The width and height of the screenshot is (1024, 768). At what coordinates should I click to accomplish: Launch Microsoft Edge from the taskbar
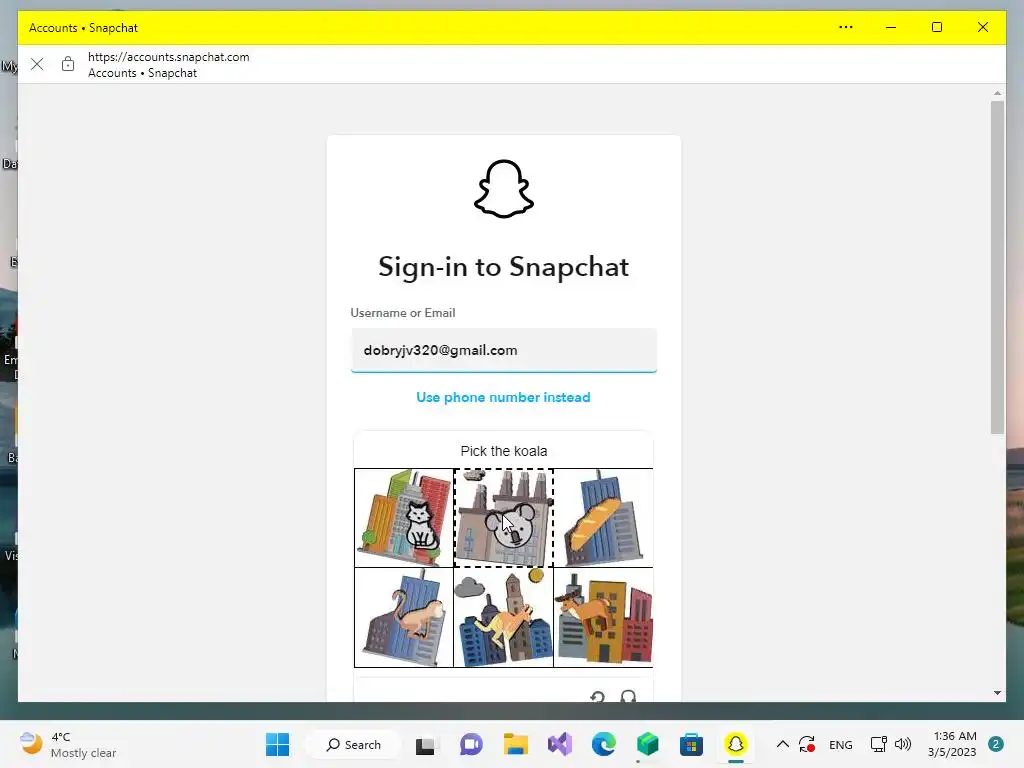click(x=603, y=744)
